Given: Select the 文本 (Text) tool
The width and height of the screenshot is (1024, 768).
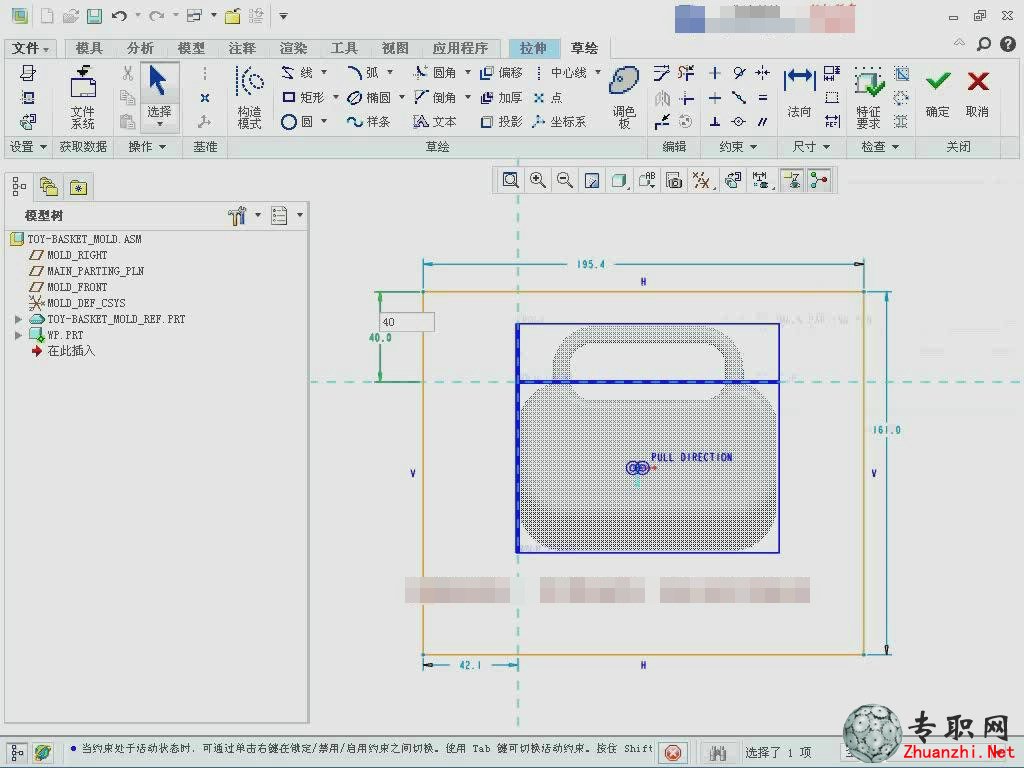Looking at the screenshot, I should pos(435,121).
